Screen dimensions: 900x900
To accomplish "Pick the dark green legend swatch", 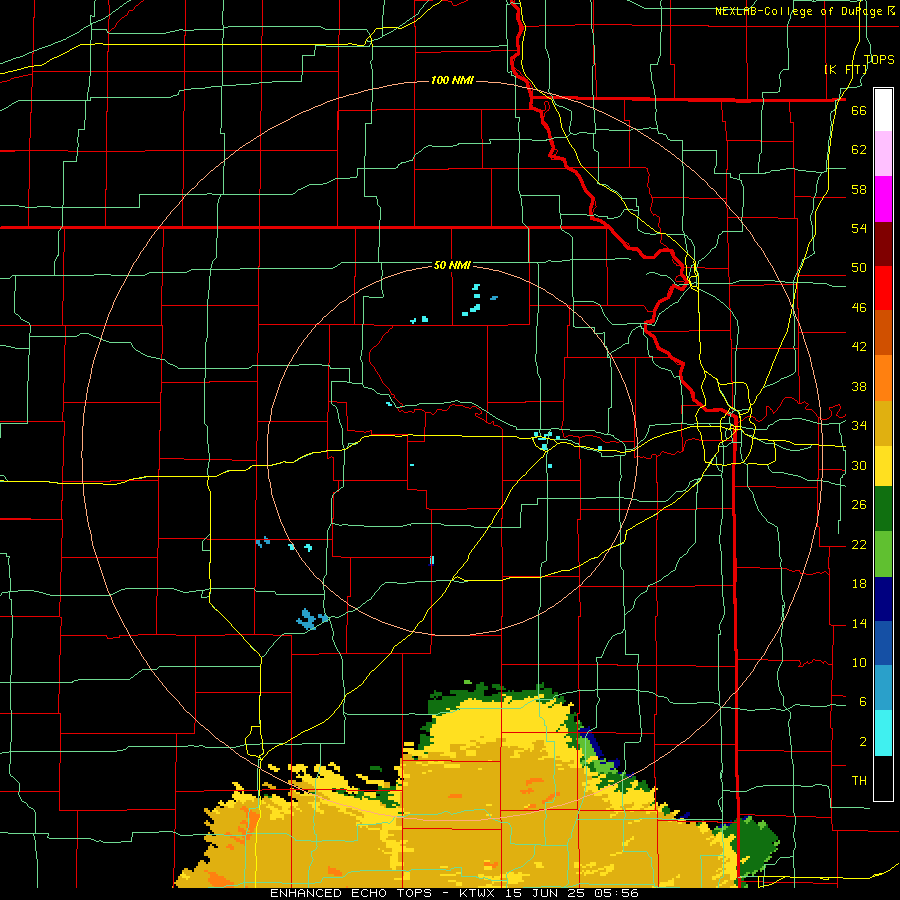I will click(x=883, y=509).
